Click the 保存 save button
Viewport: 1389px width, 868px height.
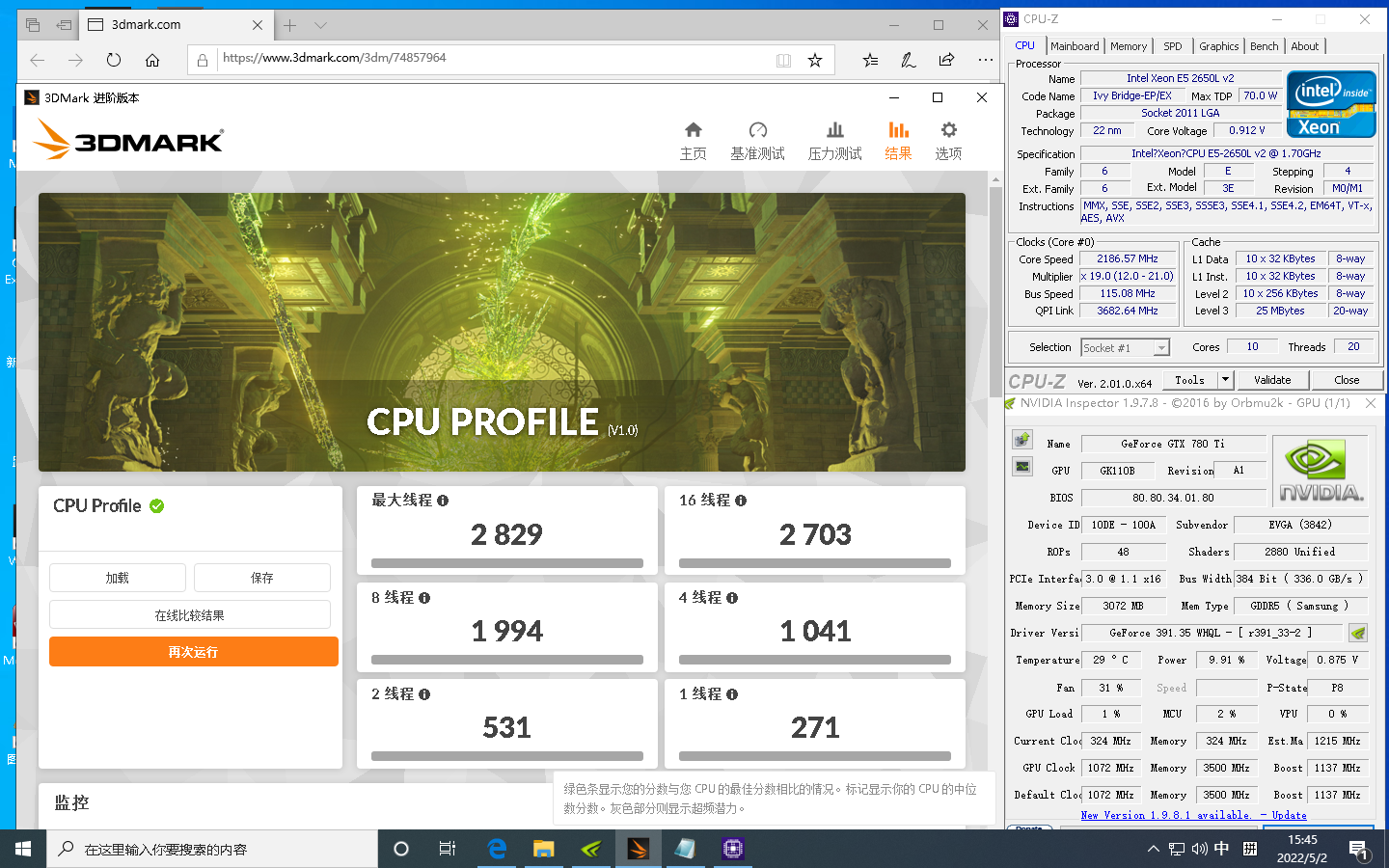click(x=262, y=578)
